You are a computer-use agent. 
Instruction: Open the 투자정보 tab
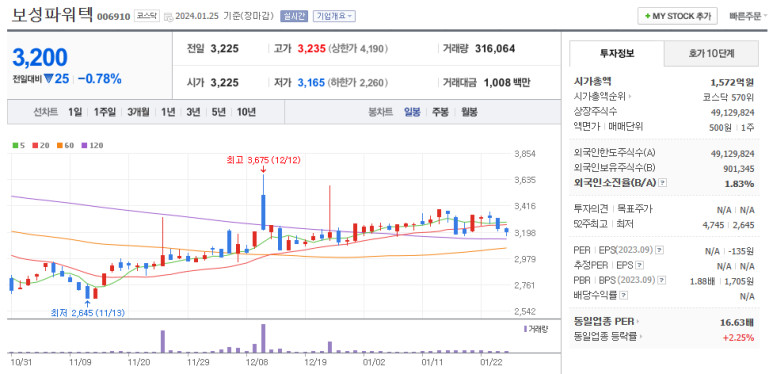pos(617,54)
